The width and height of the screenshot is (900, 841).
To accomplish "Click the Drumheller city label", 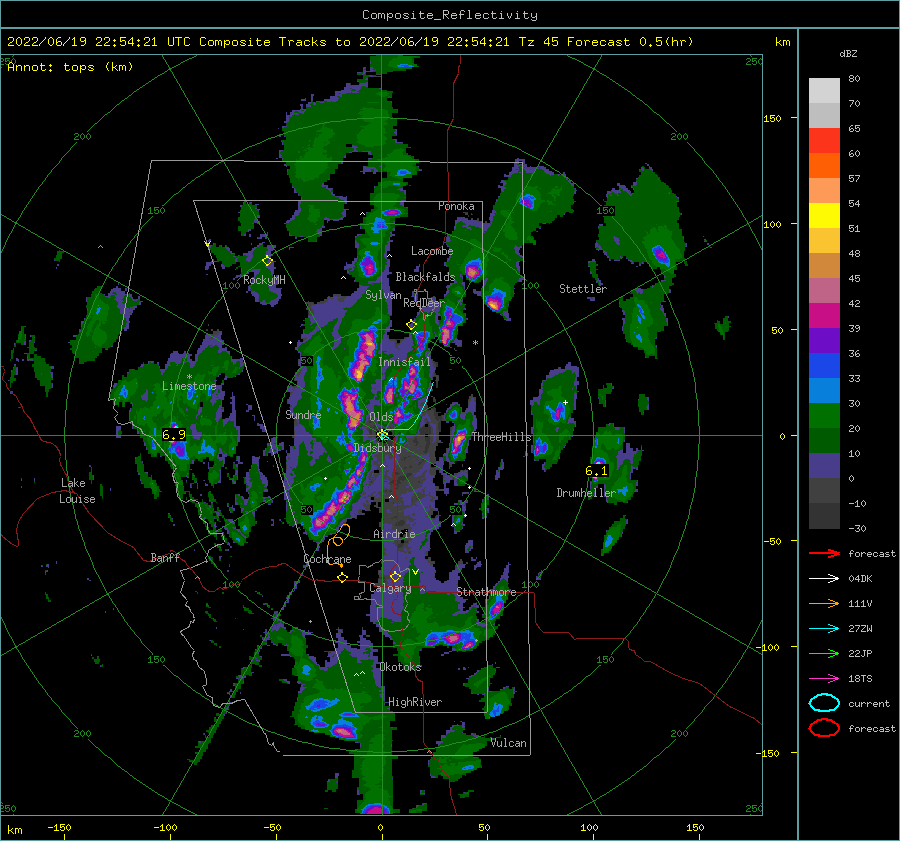I will coord(586,493).
